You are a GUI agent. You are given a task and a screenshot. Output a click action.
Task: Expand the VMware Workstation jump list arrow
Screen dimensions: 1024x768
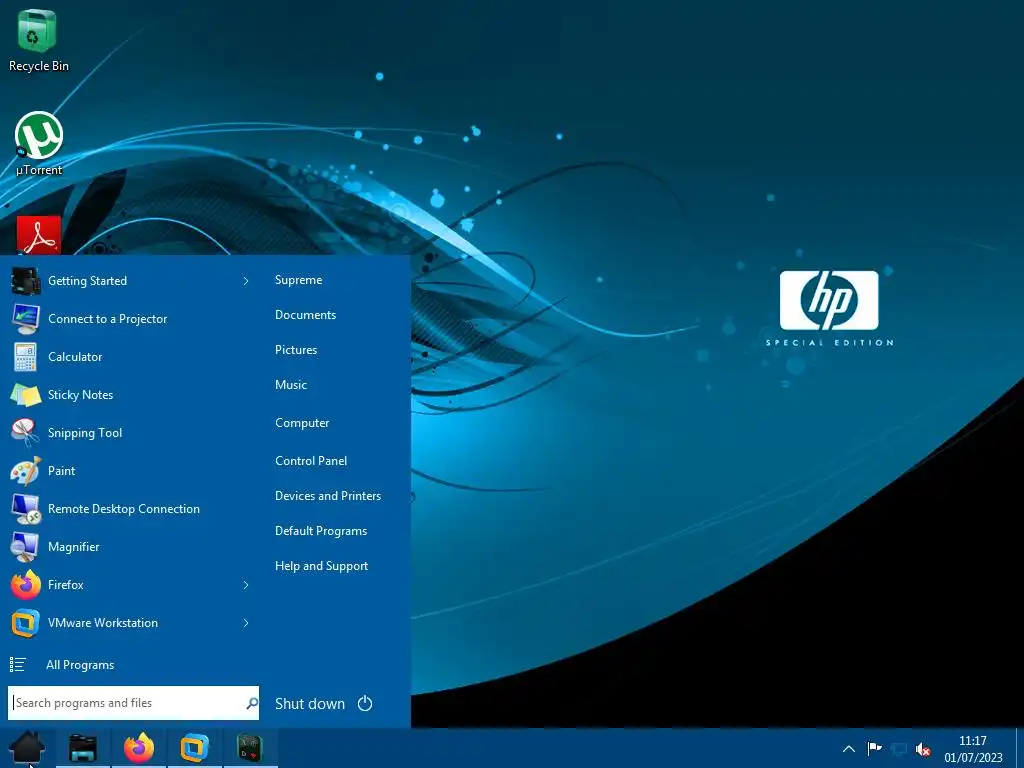pyautogui.click(x=246, y=623)
